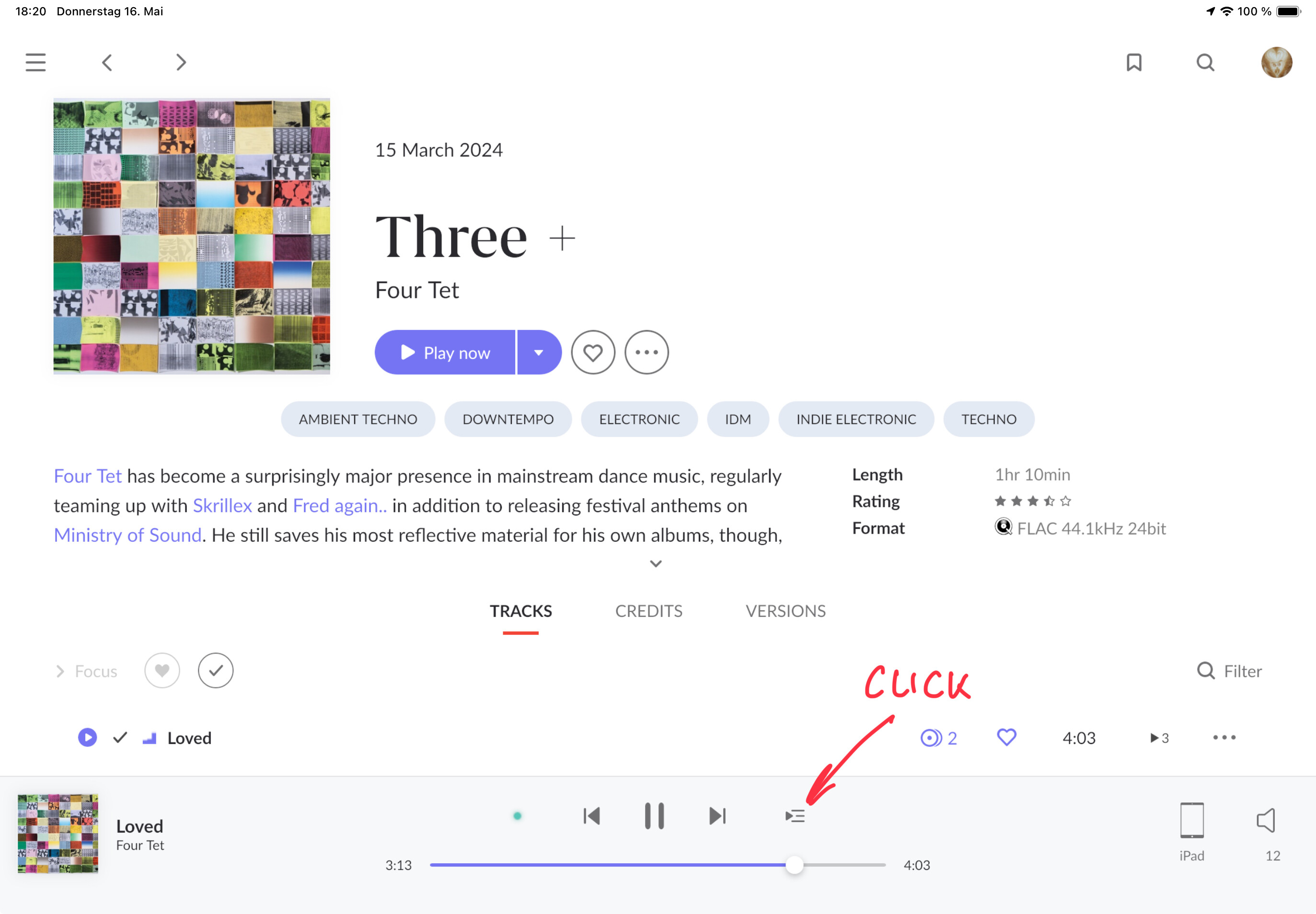Open the Four Tet artist name under title
Image resolution: width=1316 pixels, height=914 pixels.
[x=417, y=290]
